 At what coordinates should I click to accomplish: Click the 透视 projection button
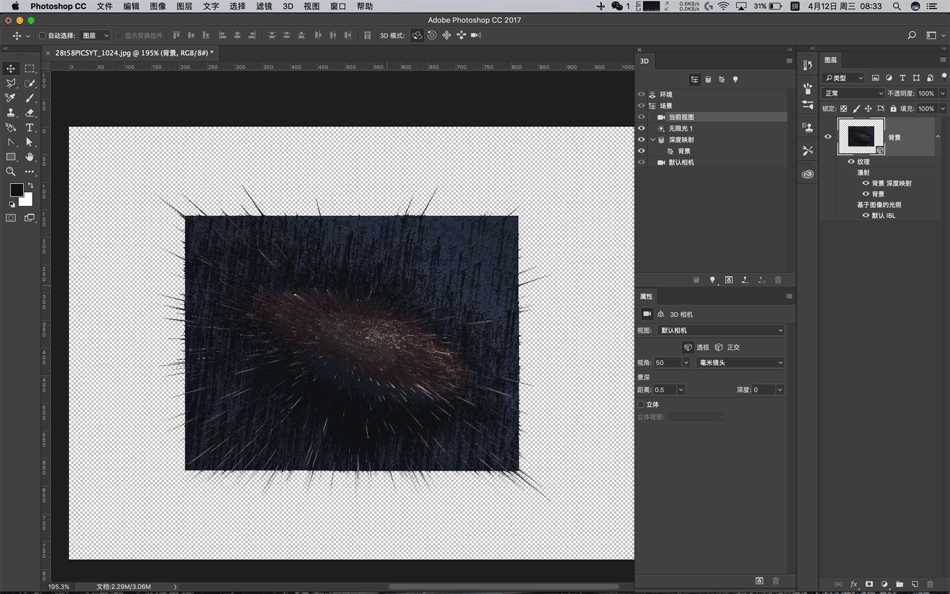[x=688, y=347]
